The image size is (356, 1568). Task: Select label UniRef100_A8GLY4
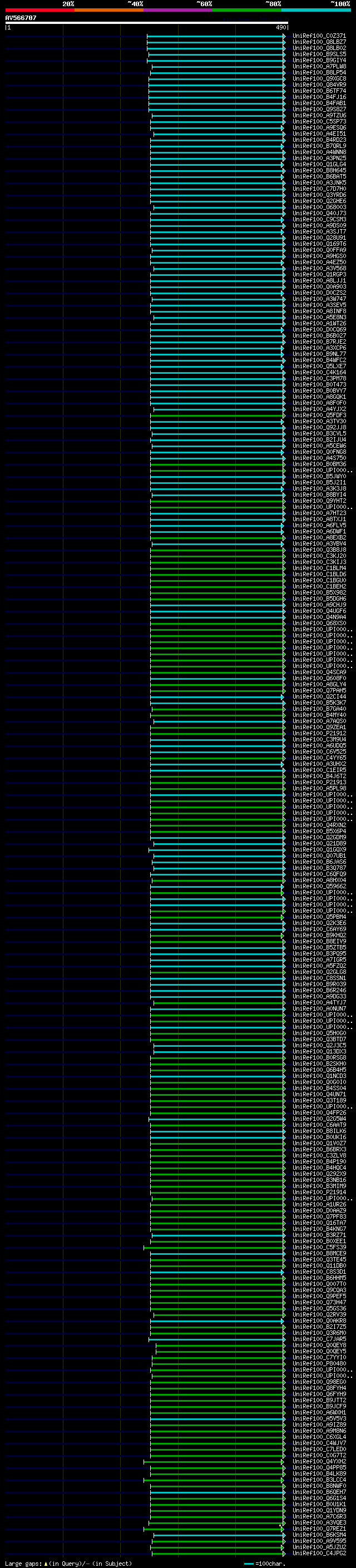click(319, 684)
